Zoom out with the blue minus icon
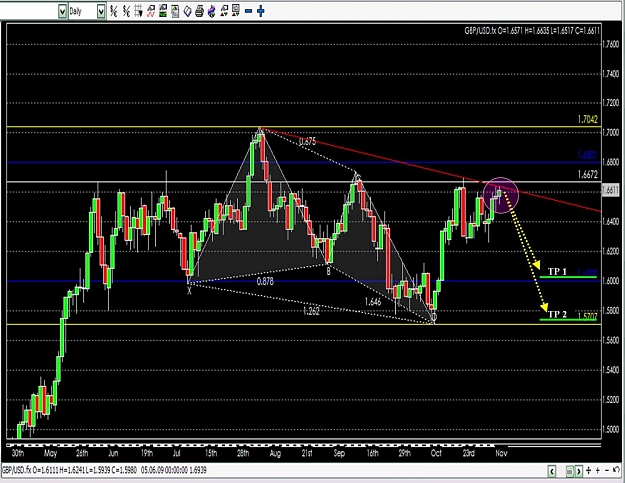 click(248, 11)
